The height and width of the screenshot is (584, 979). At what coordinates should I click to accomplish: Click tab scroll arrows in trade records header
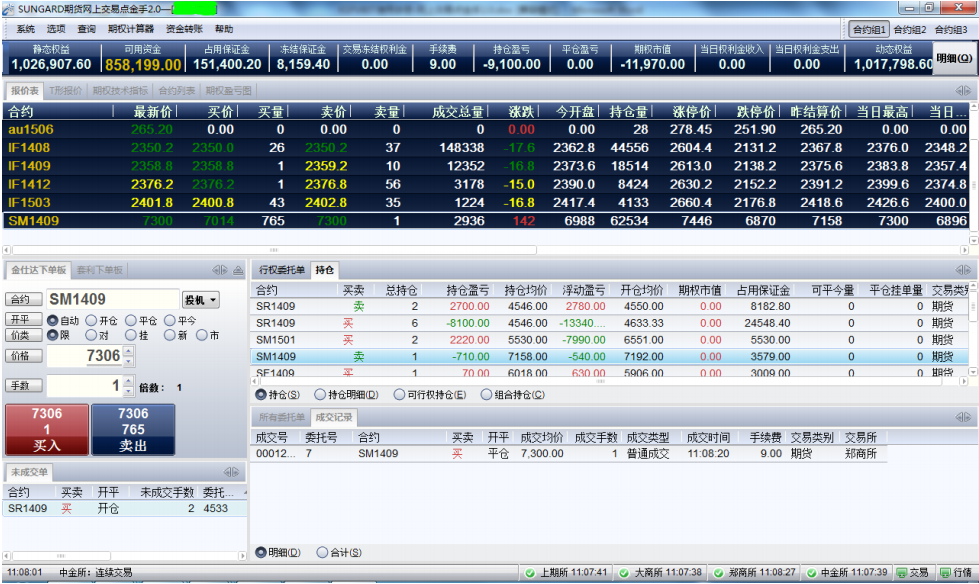point(963,417)
